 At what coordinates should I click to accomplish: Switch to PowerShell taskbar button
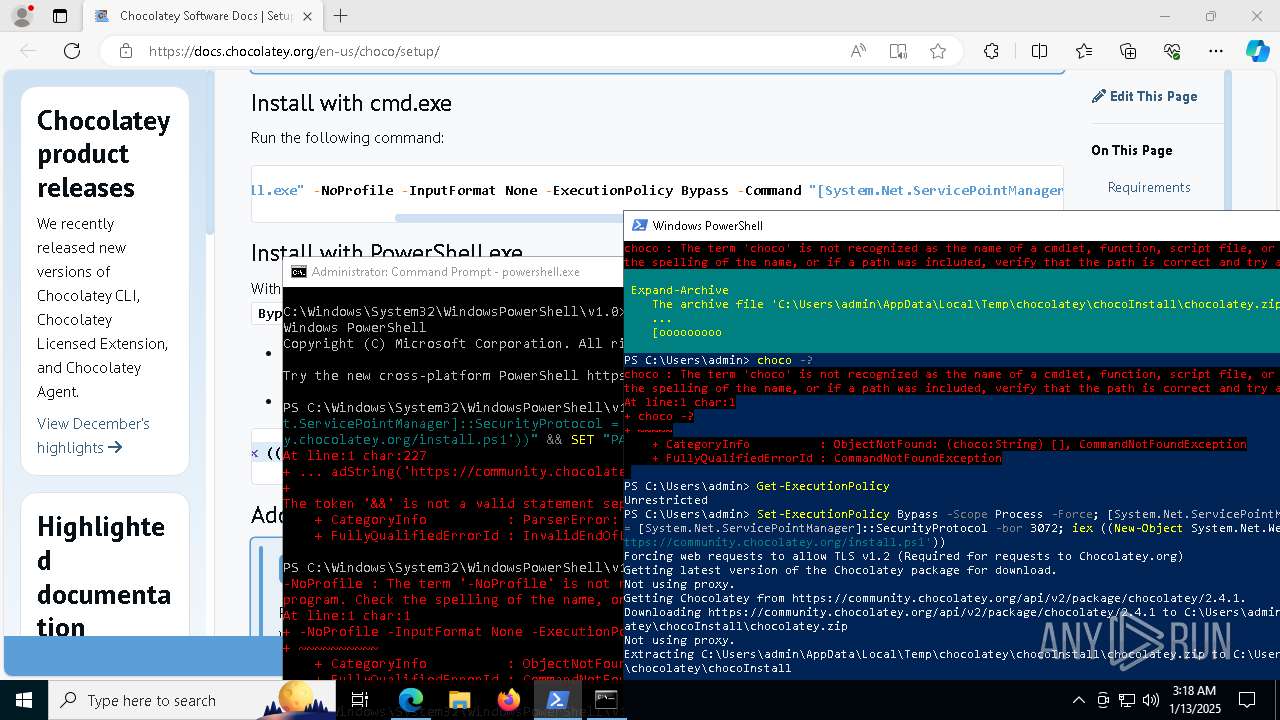click(x=557, y=700)
